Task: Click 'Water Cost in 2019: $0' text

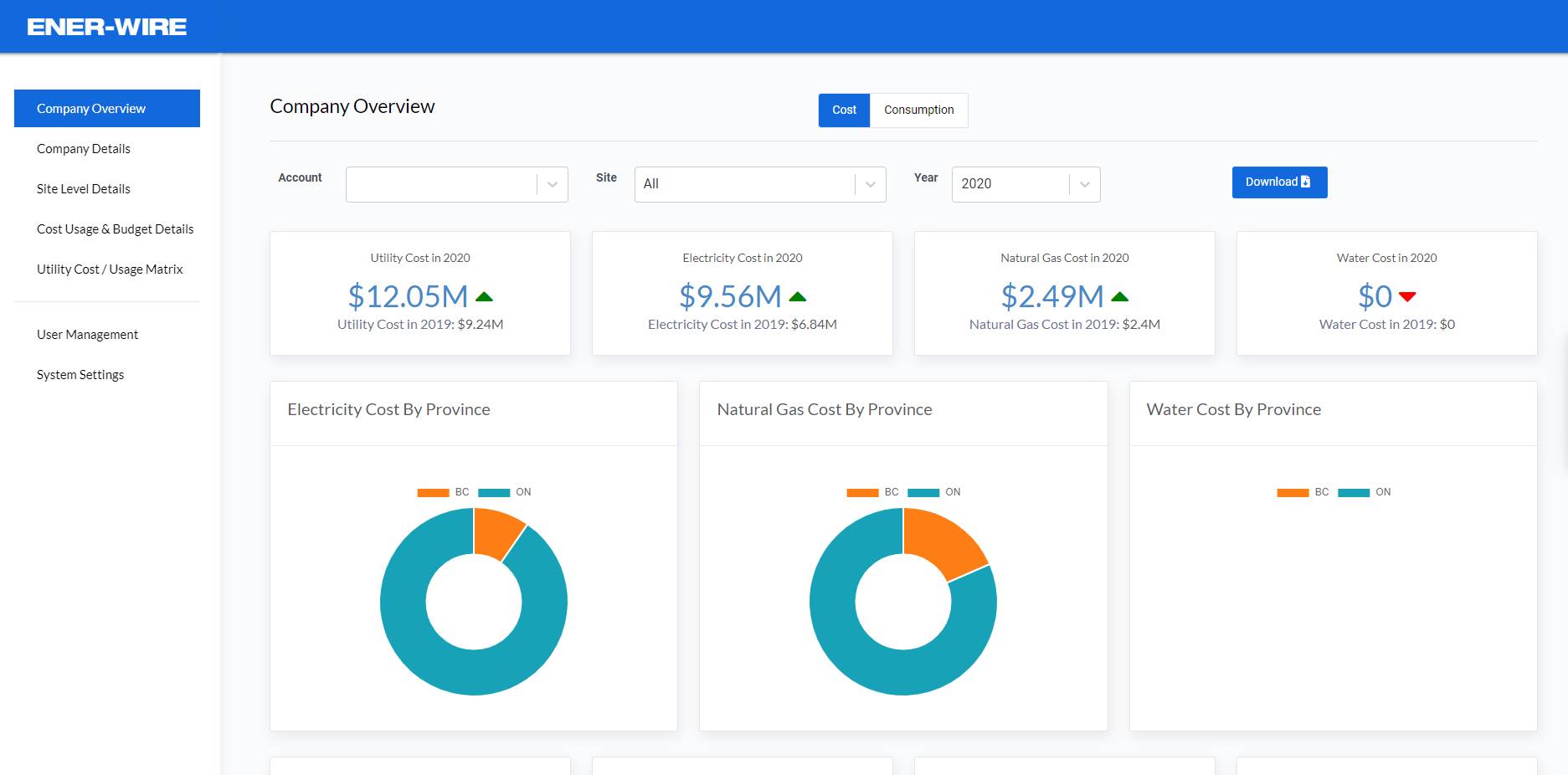Action: pyautogui.click(x=1387, y=325)
